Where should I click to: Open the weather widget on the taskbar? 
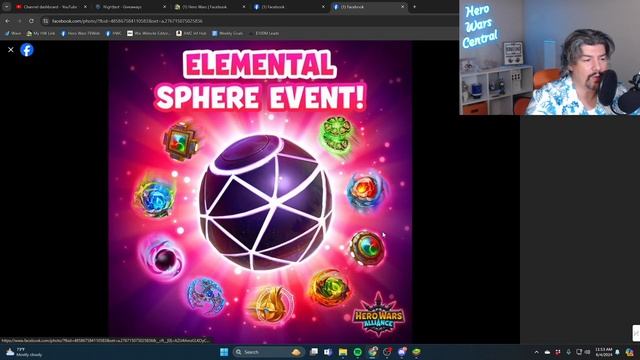coord(24,352)
